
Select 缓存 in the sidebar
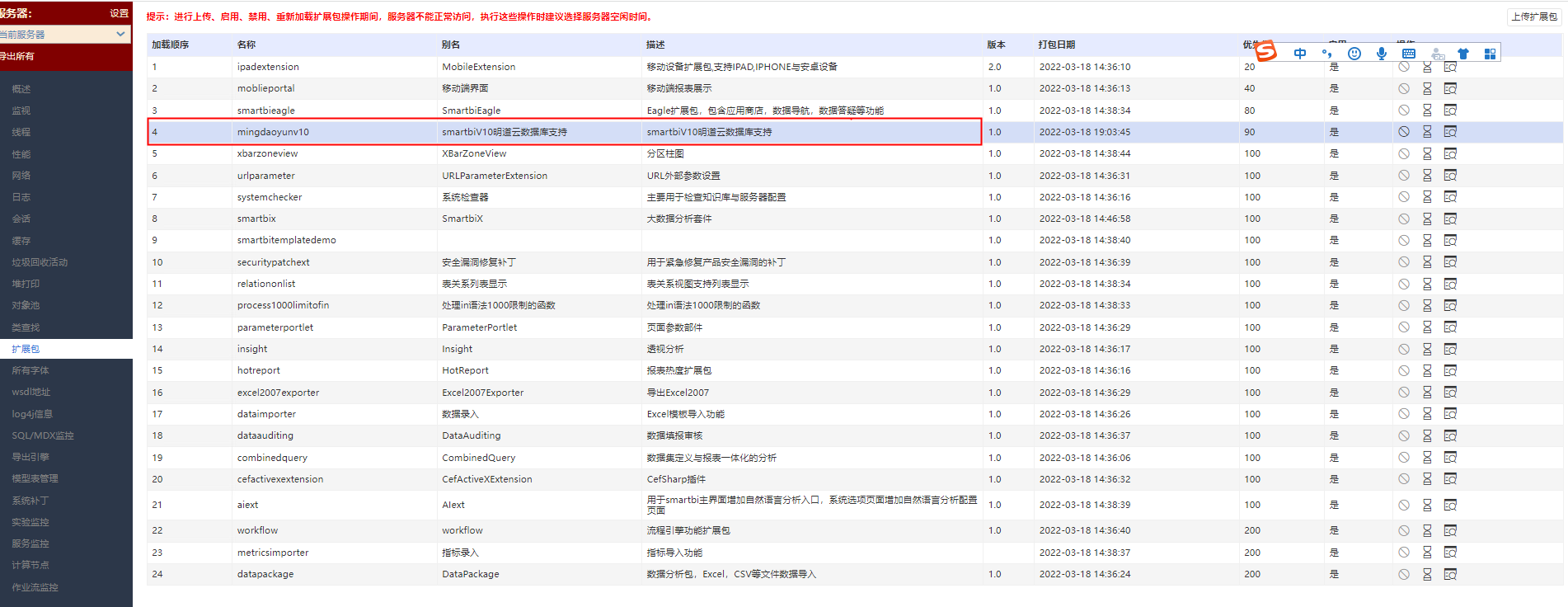point(21,241)
